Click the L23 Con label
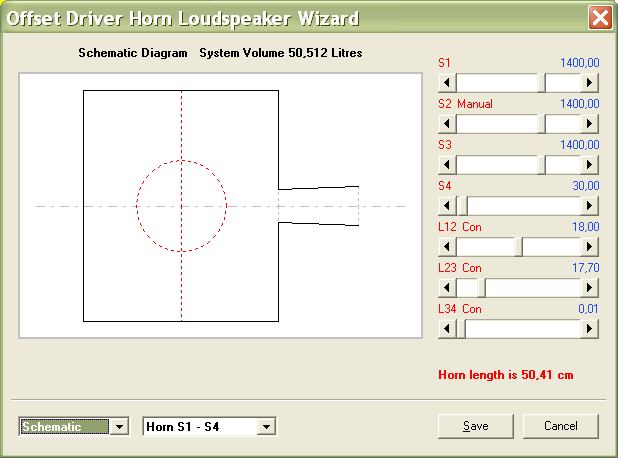The height and width of the screenshot is (458, 618). click(x=460, y=268)
